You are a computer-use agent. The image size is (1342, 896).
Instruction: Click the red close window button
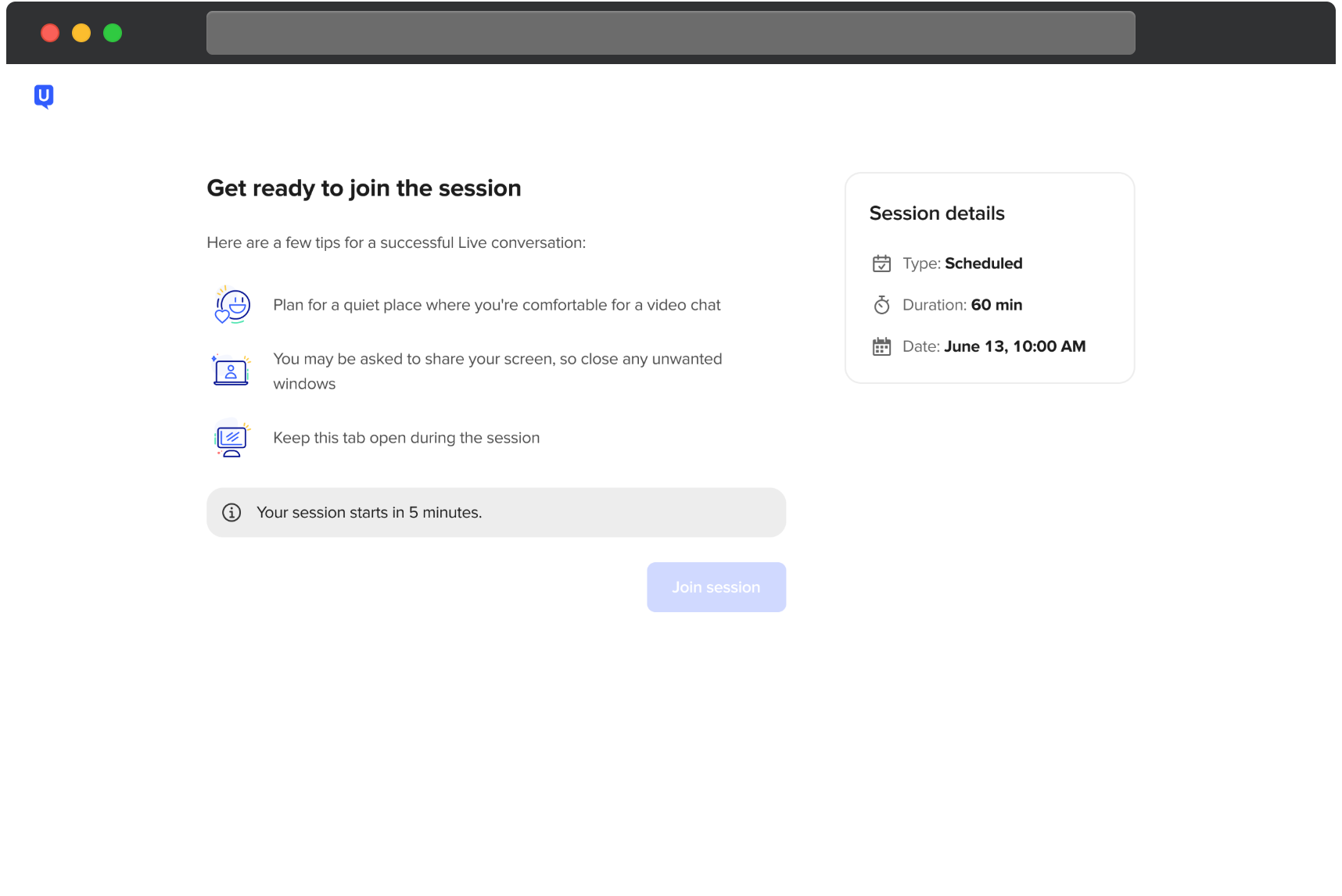pos(50,33)
